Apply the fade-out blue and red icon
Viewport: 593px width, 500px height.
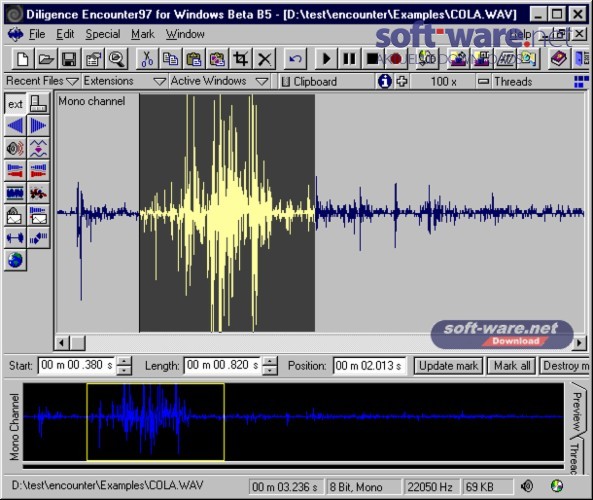(15, 170)
